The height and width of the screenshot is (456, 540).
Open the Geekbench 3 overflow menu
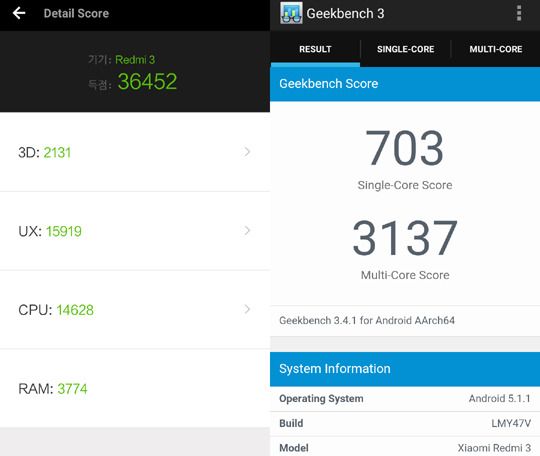(x=519, y=13)
